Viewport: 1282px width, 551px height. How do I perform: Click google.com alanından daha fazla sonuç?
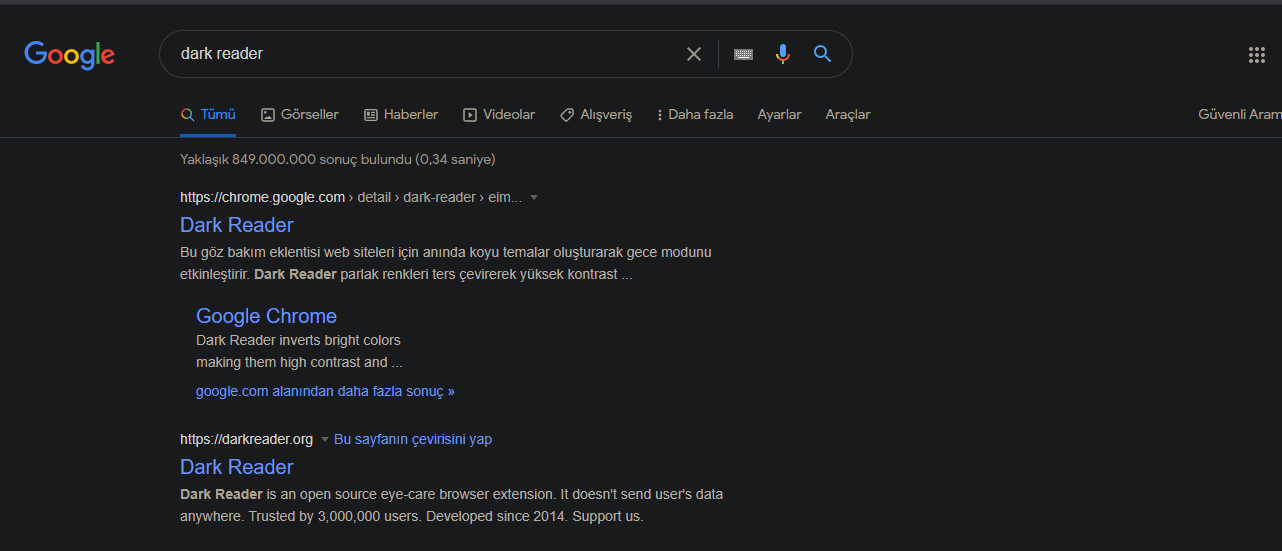pyautogui.click(x=325, y=391)
